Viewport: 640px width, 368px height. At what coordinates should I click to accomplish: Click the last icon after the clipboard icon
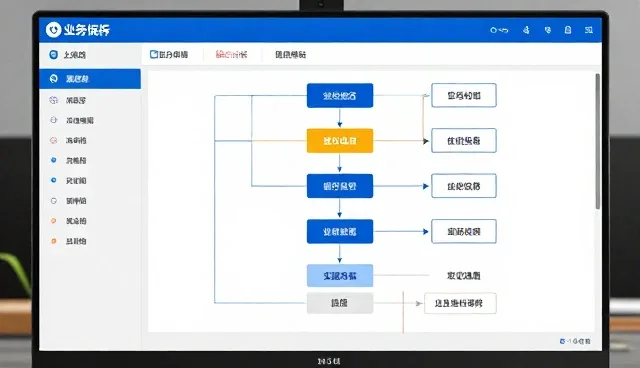coord(589,30)
